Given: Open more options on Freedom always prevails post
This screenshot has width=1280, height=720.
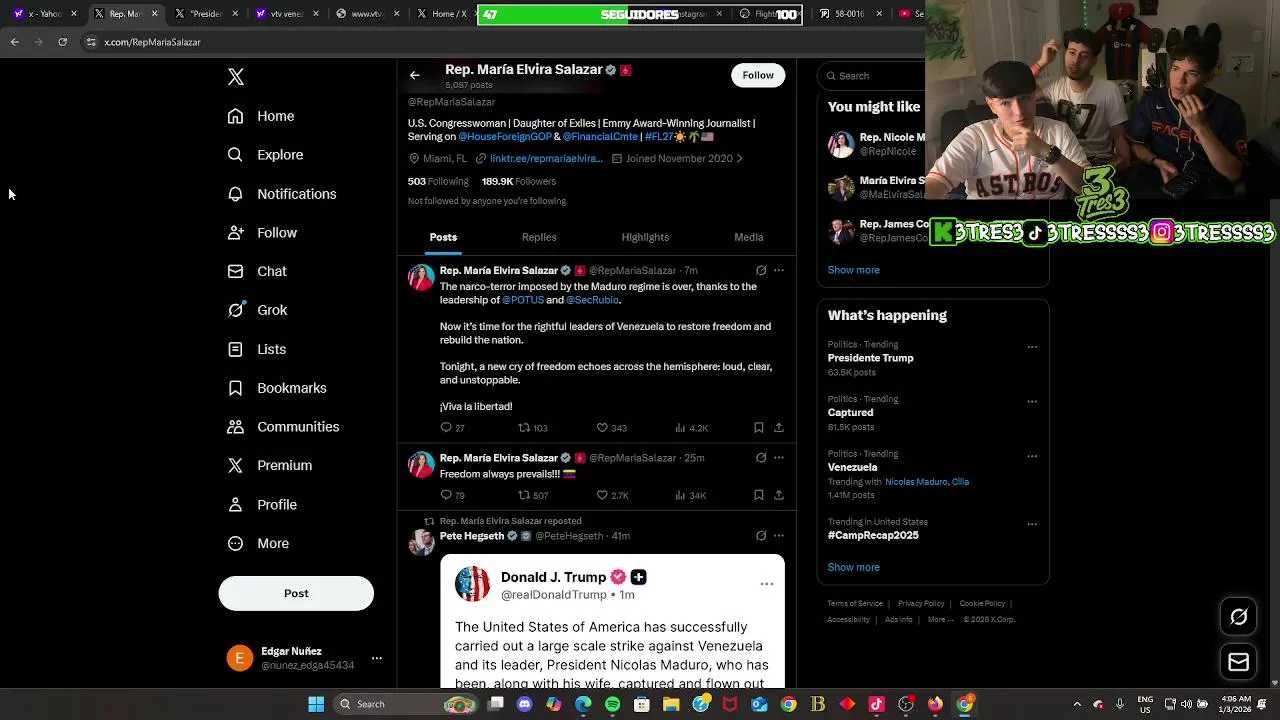Looking at the screenshot, I should (x=779, y=458).
